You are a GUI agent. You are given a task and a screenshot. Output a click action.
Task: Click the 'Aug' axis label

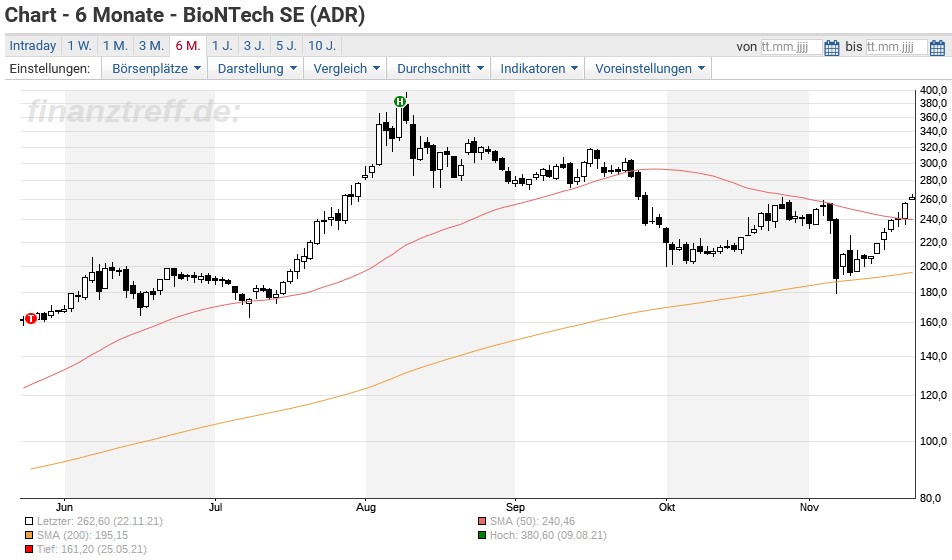[366, 507]
